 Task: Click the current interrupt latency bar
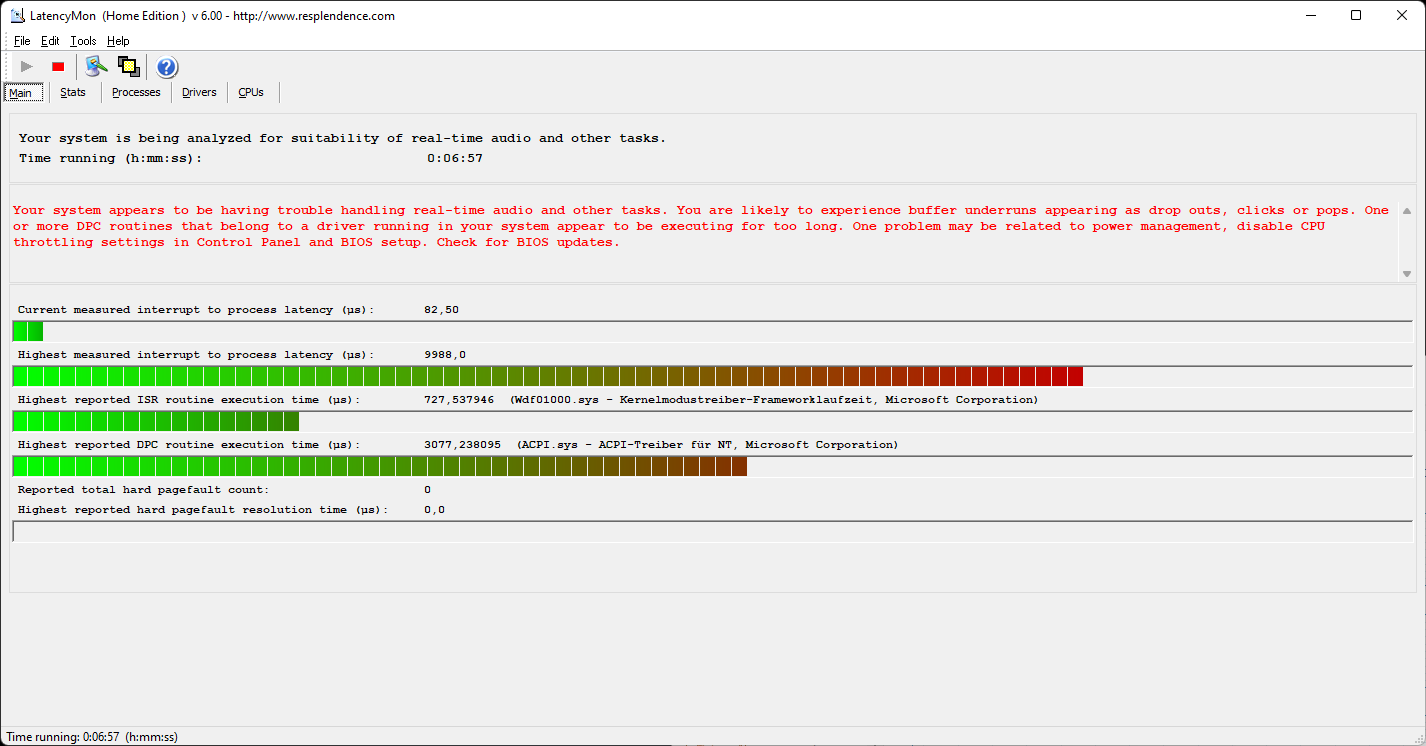click(x=712, y=331)
